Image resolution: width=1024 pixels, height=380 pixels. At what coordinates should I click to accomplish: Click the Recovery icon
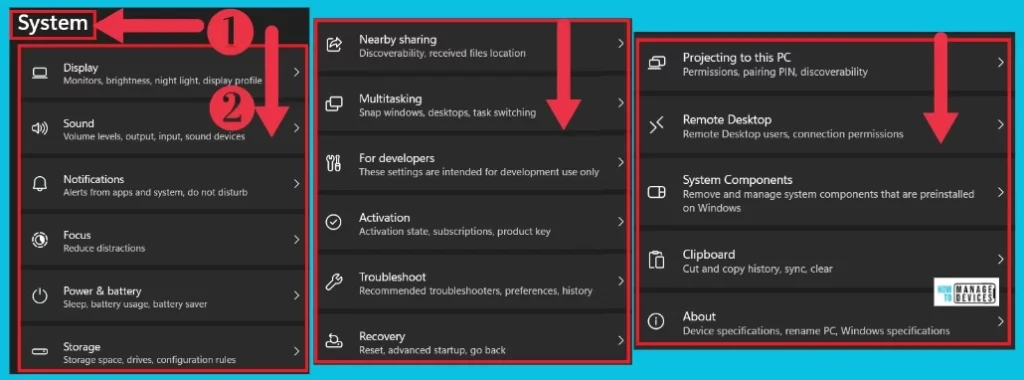[x=334, y=341]
